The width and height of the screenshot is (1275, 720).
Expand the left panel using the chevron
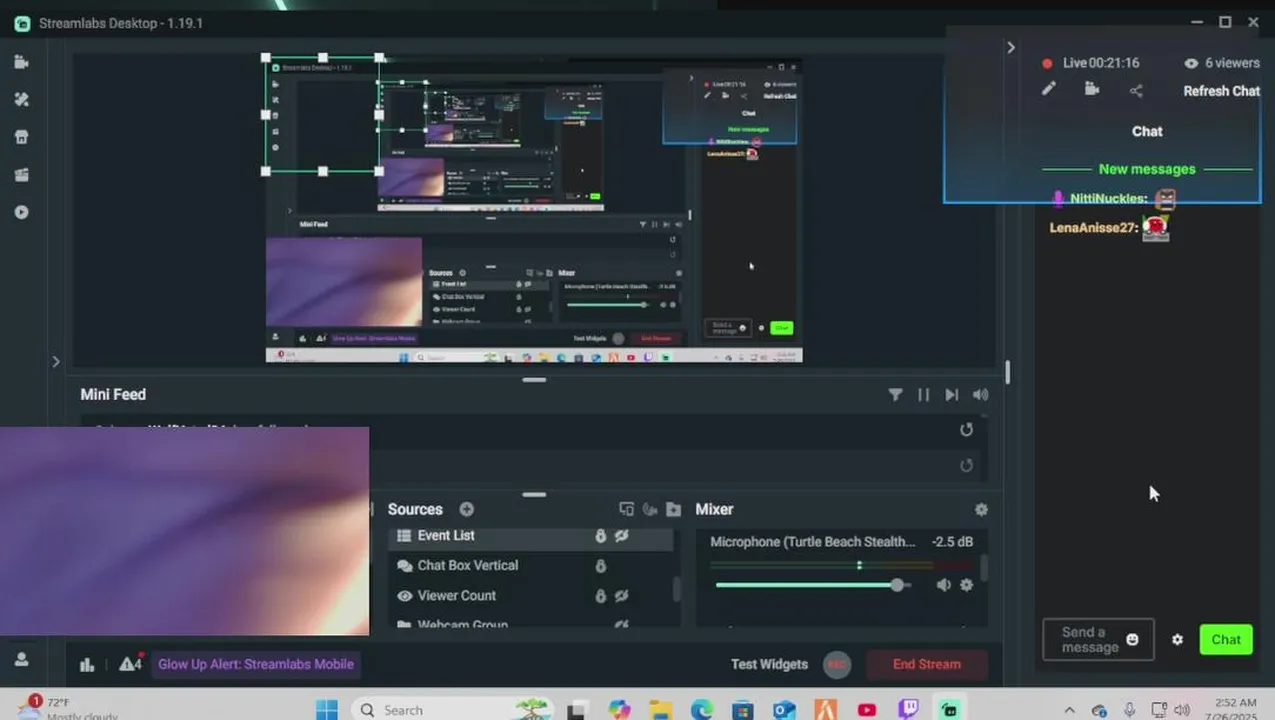click(x=56, y=362)
